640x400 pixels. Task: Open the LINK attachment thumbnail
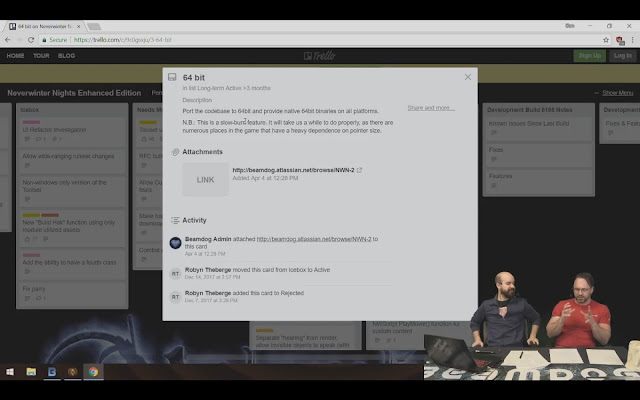(x=205, y=180)
